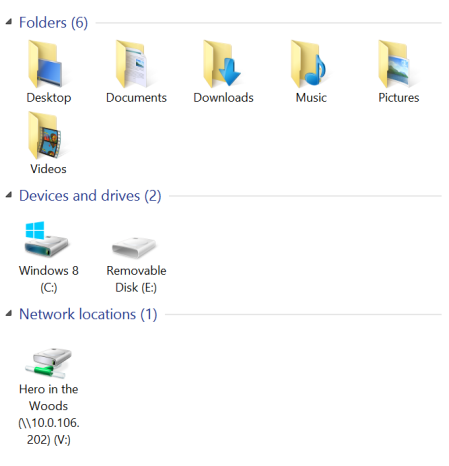Click the Windows 8 (C:) label text
This screenshot has width=449, height=466.
tap(49, 279)
